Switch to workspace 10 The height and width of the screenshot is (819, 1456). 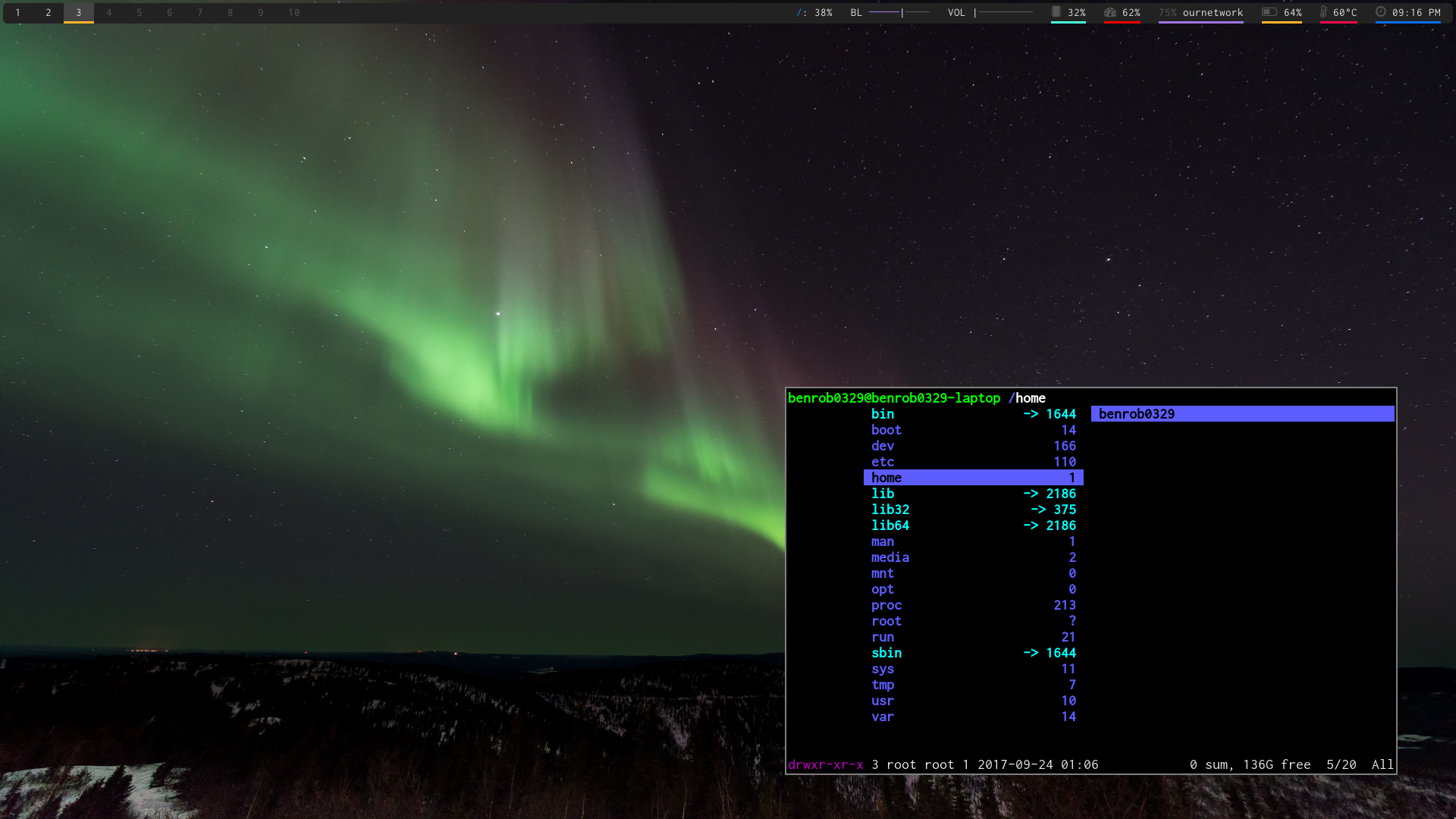[294, 12]
